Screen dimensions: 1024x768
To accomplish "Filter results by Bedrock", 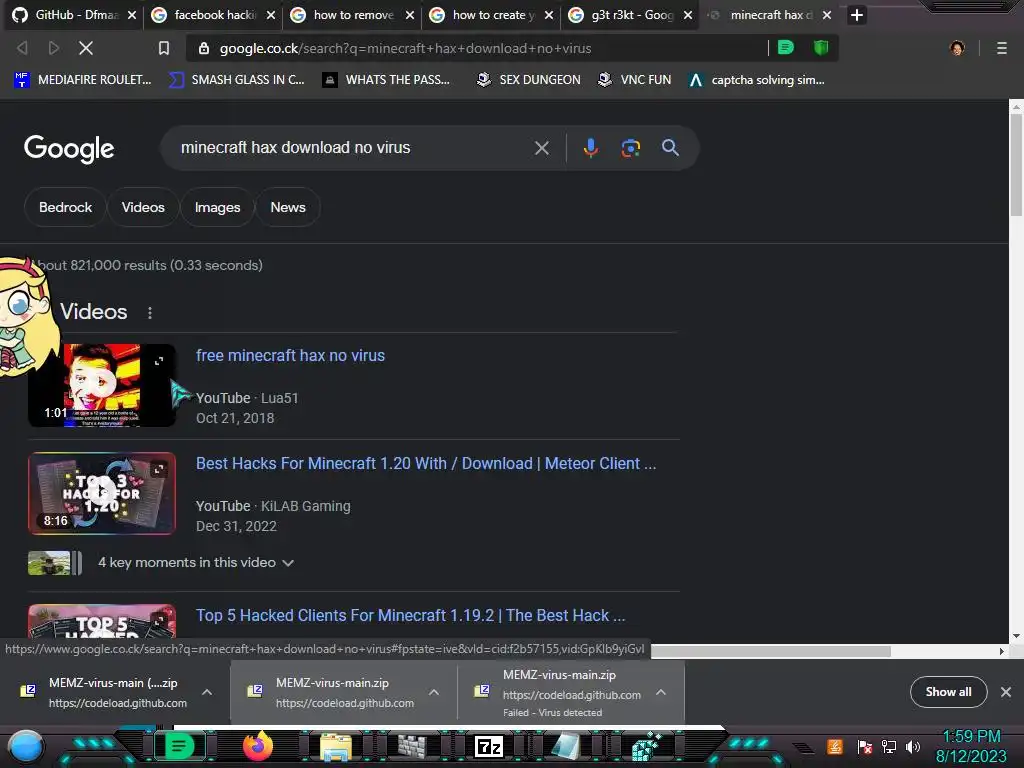I will [x=65, y=207].
